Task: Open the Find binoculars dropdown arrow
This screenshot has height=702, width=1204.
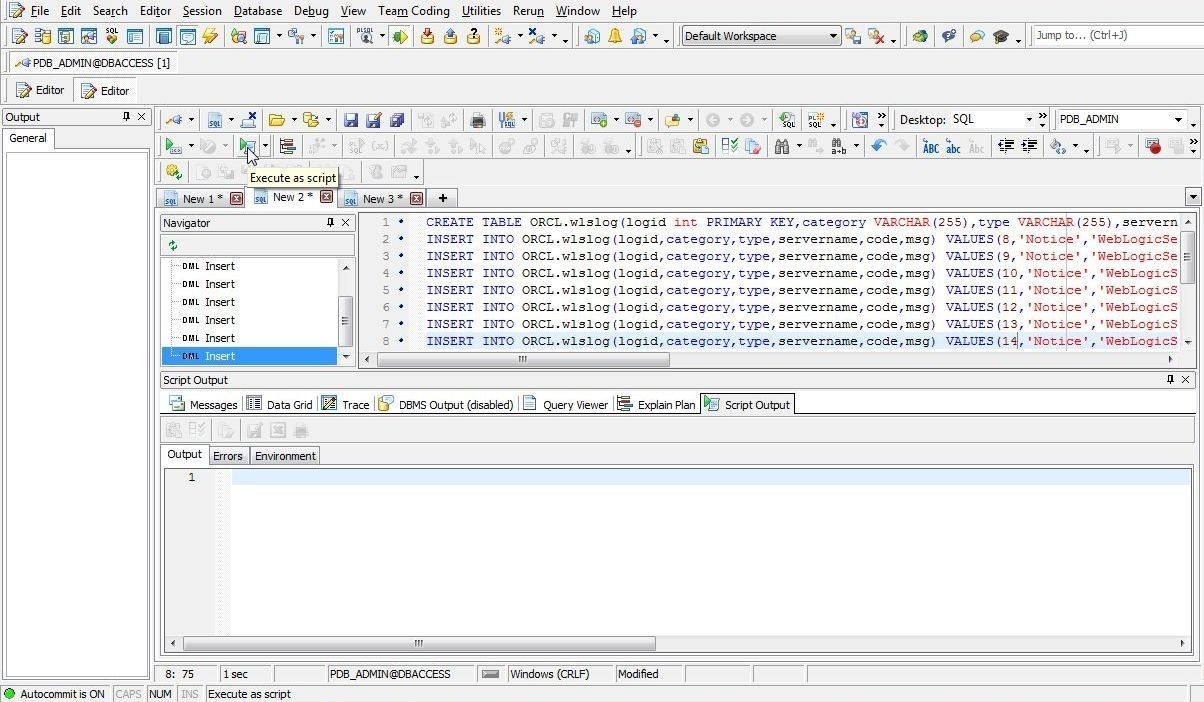Action: 799,146
